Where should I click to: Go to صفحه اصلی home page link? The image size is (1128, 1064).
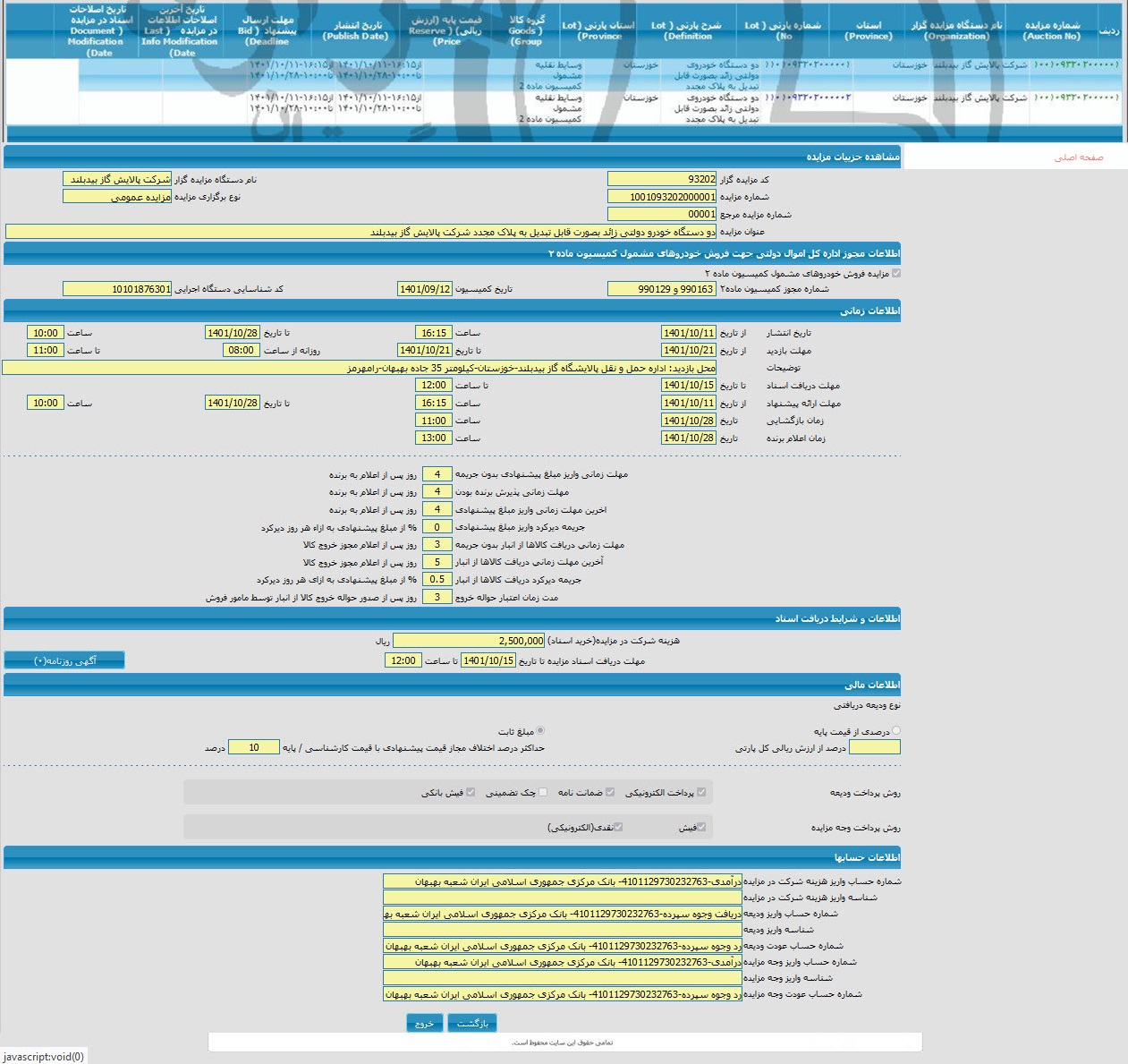[1078, 157]
